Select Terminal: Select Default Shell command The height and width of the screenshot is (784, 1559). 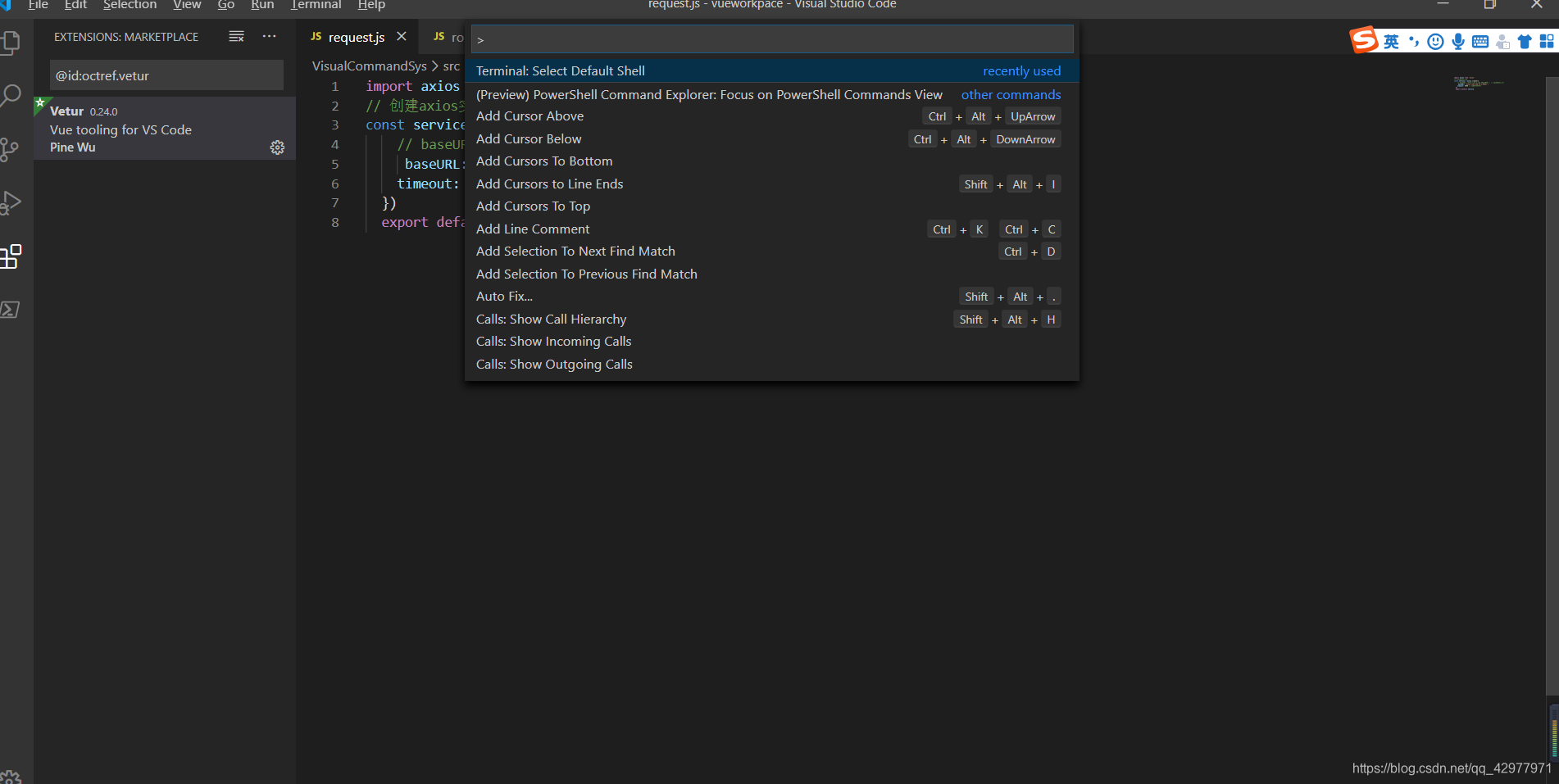560,70
